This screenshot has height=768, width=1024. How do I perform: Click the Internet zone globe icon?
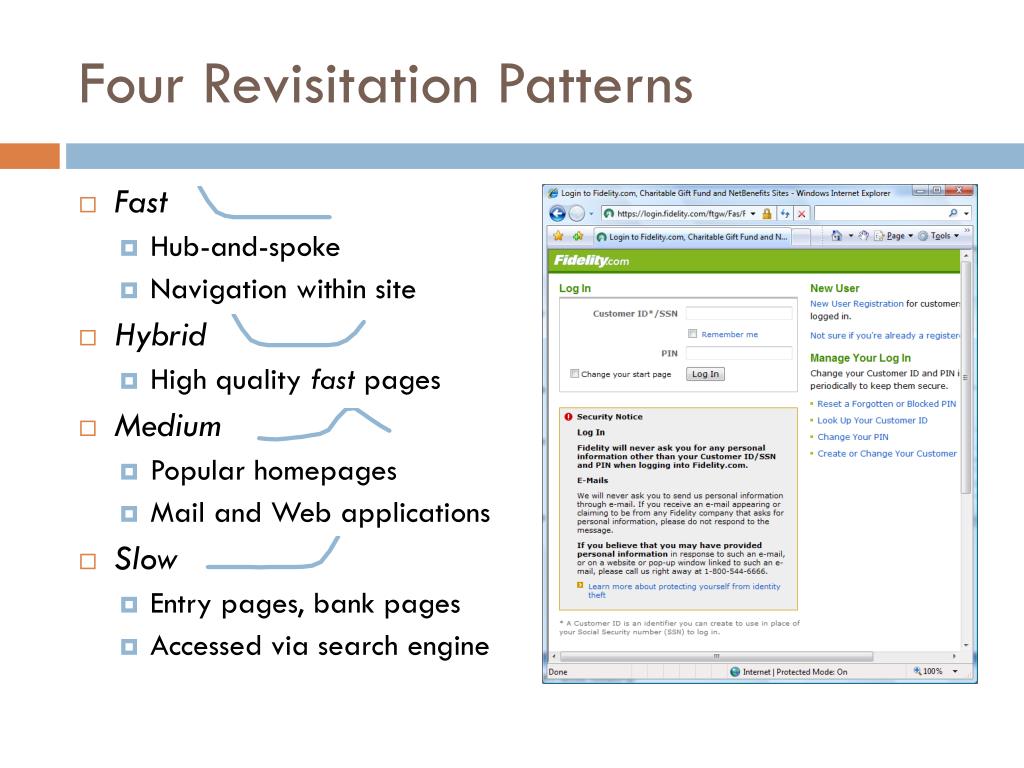[735, 671]
